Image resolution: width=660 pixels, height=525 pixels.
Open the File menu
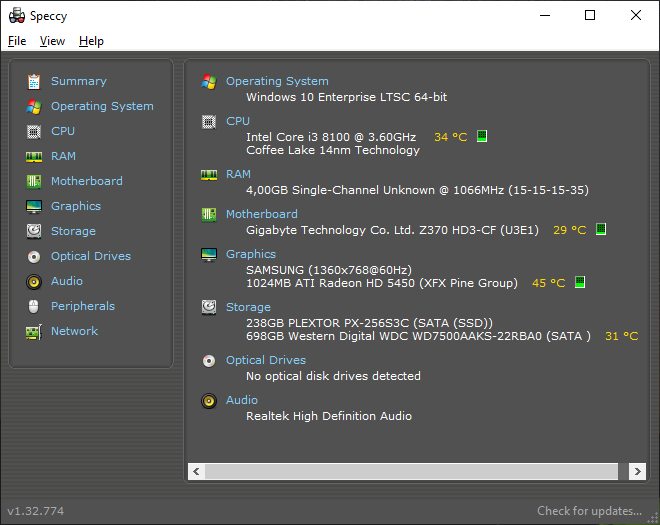pyautogui.click(x=17, y=41)
